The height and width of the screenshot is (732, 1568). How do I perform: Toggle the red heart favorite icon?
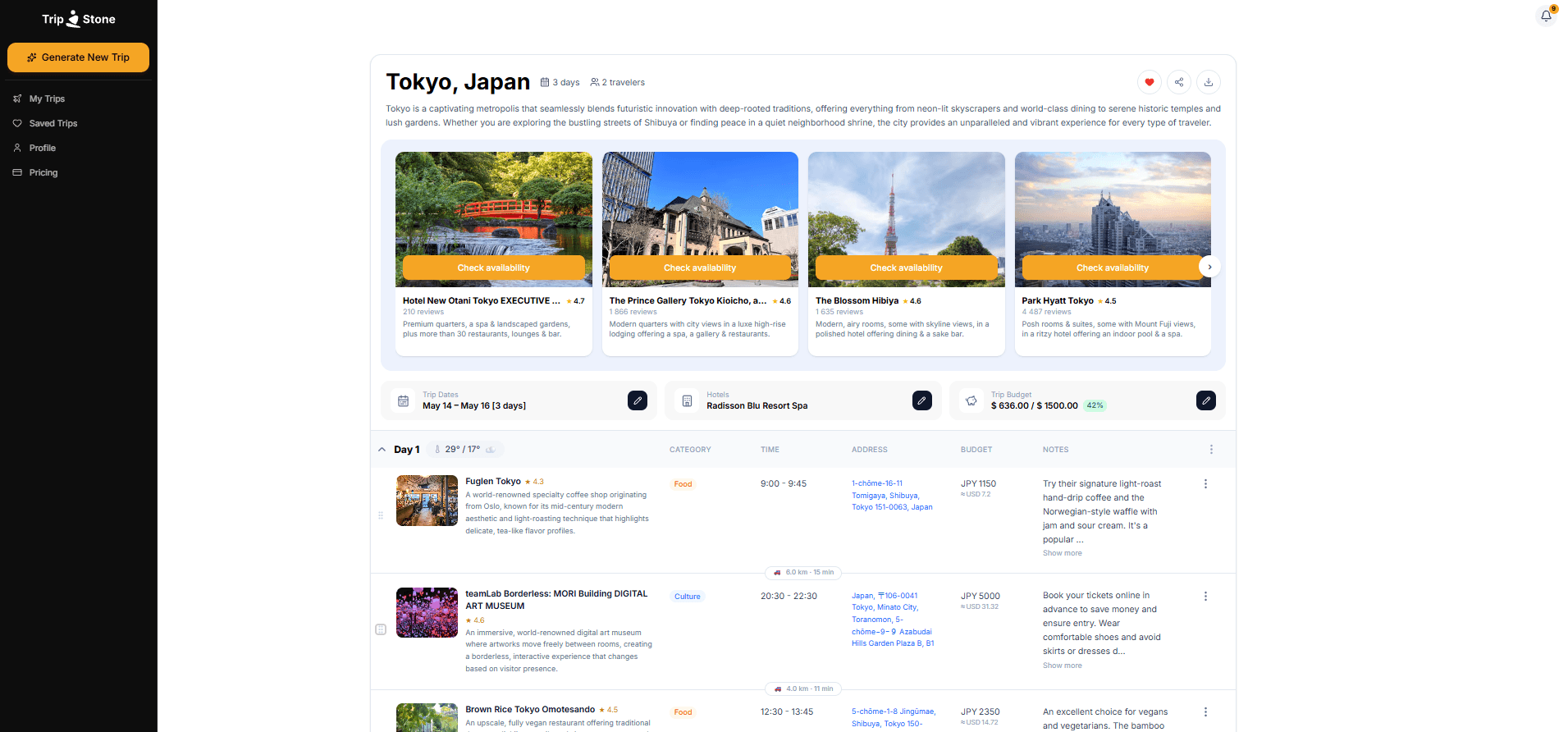(1149, 82)
